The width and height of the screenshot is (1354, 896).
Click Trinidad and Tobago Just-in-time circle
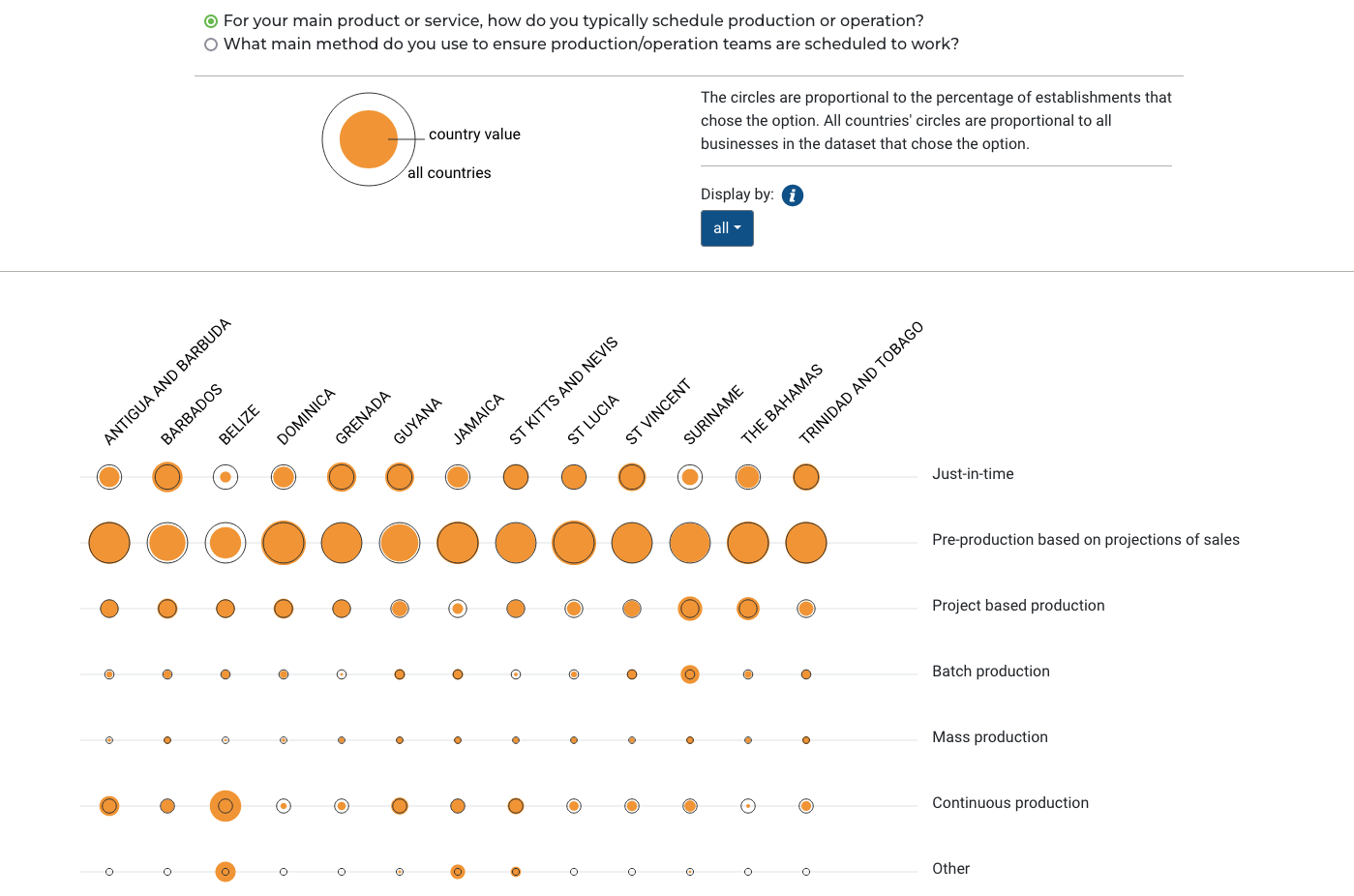[x=806, y=477]
